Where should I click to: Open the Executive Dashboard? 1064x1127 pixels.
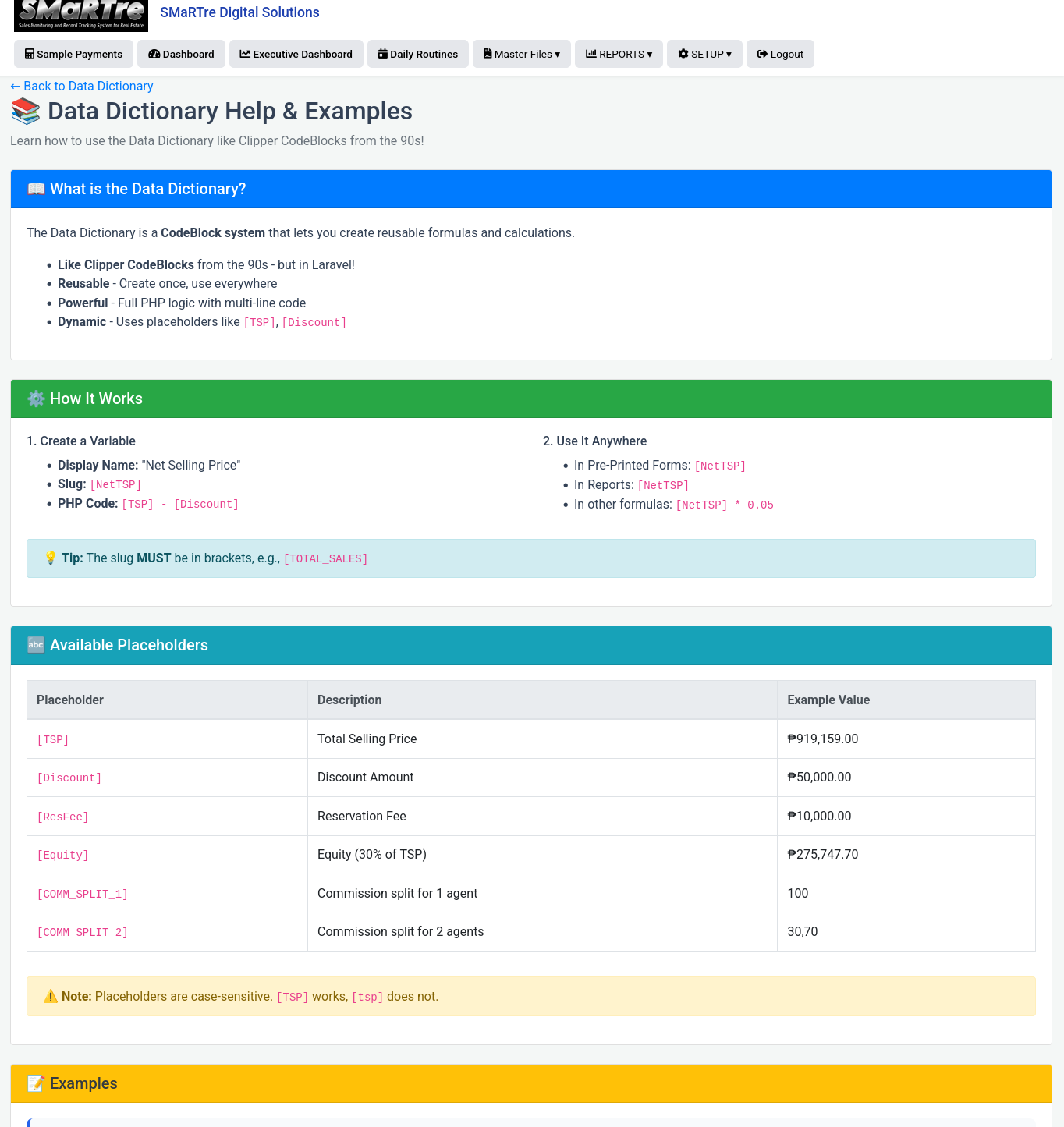(296, 54)
